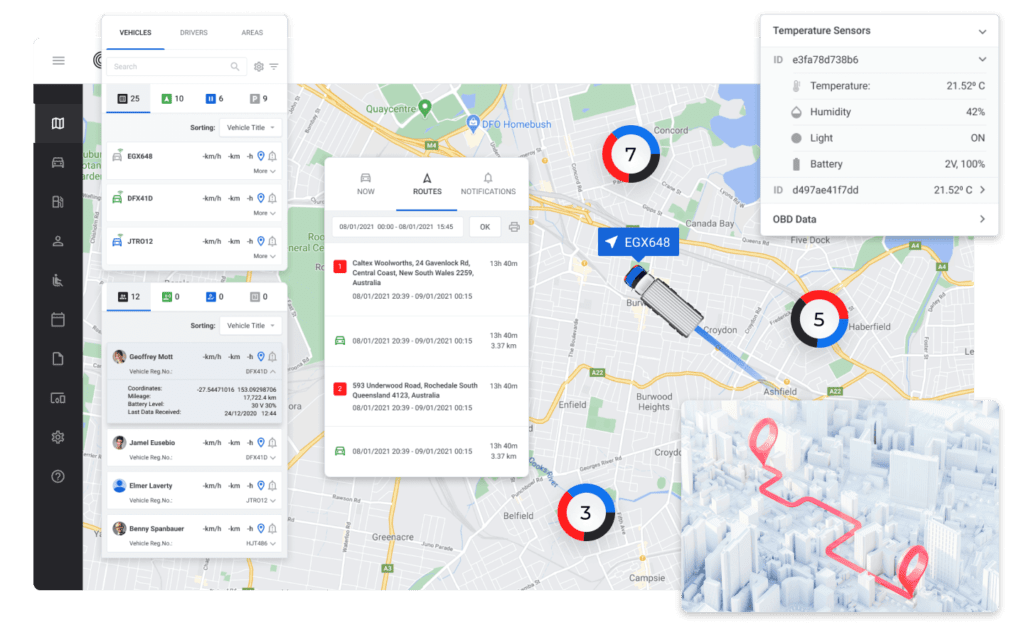The width and height of the screenshot is (1024, 640).
Task: Locate driver Geoffrey Mott with pin icon
Action: pyautogui.click(x=261, y=356)
